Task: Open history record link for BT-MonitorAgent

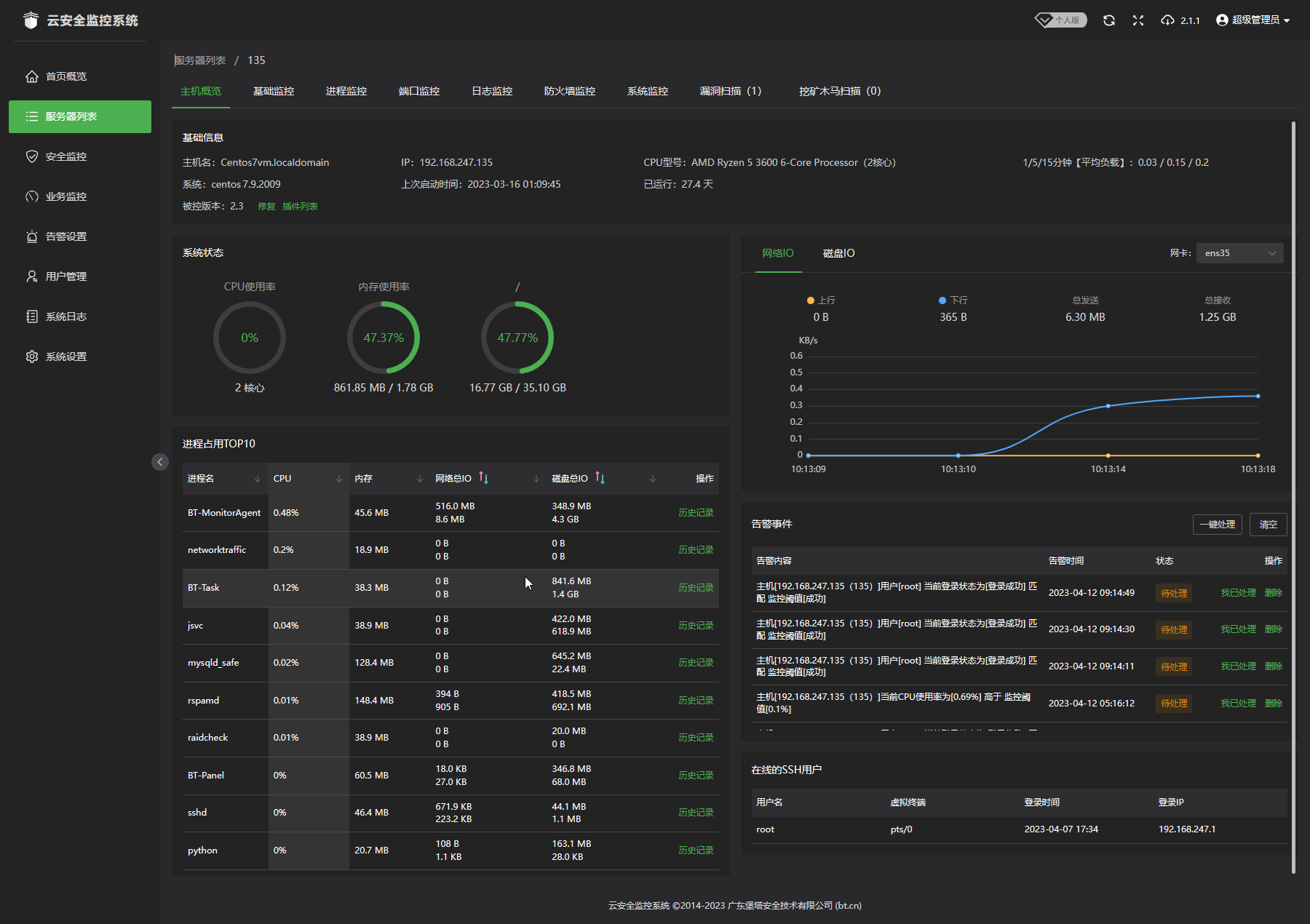Action: click(x=695, y=513)
